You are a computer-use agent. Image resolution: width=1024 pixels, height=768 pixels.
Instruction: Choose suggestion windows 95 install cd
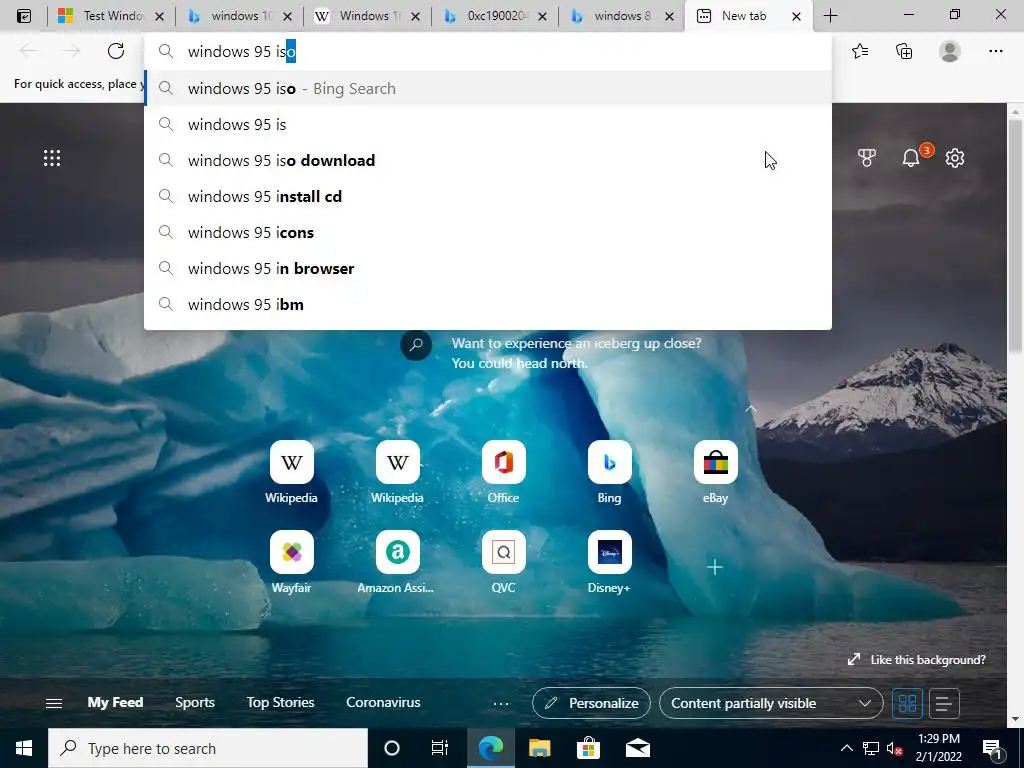(x=488, y=196)
